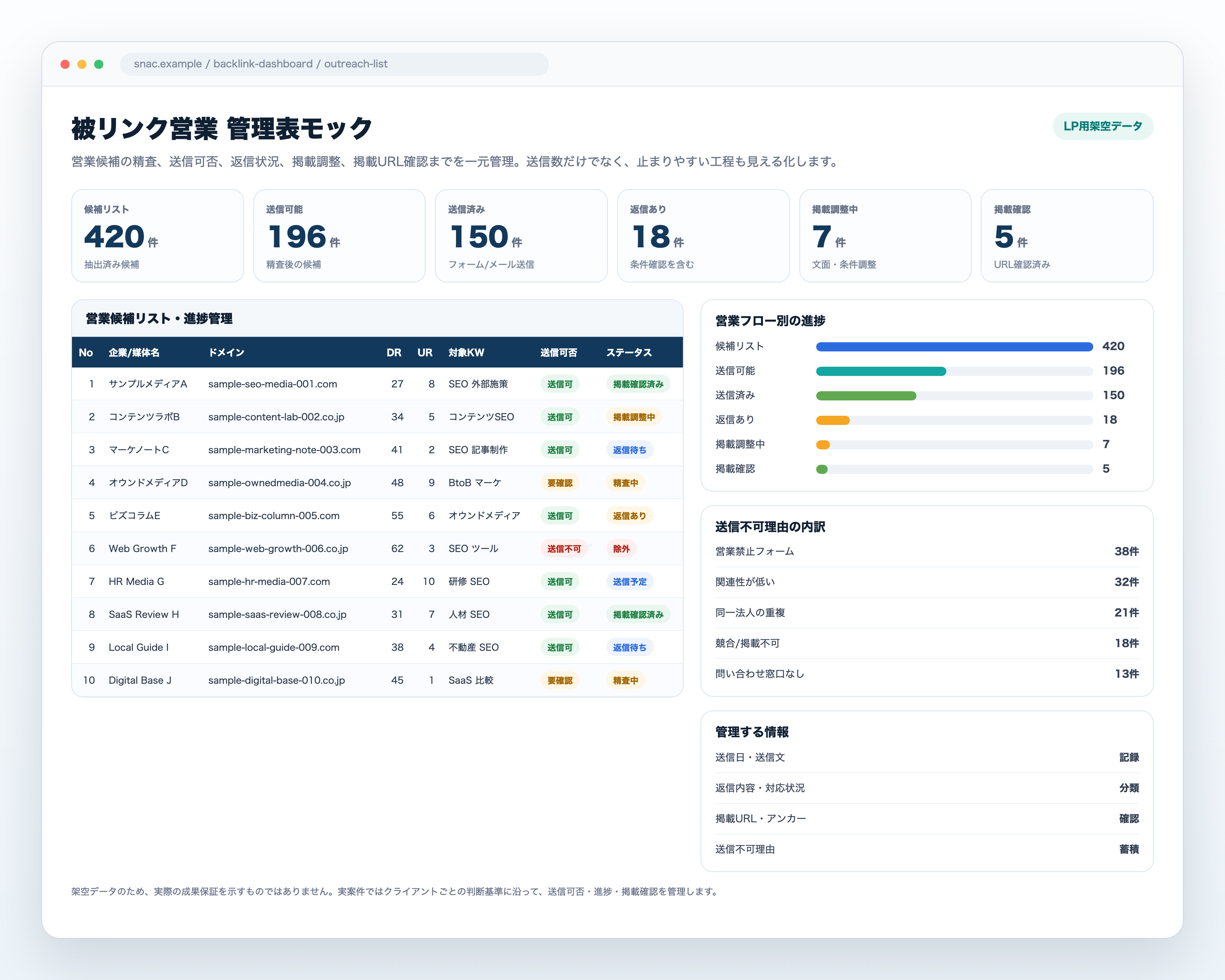Image resolution: width=1225 pixels, height=980 pixels.
Task: Click the 候補リスト progress bar (420)
Action: 954,346
